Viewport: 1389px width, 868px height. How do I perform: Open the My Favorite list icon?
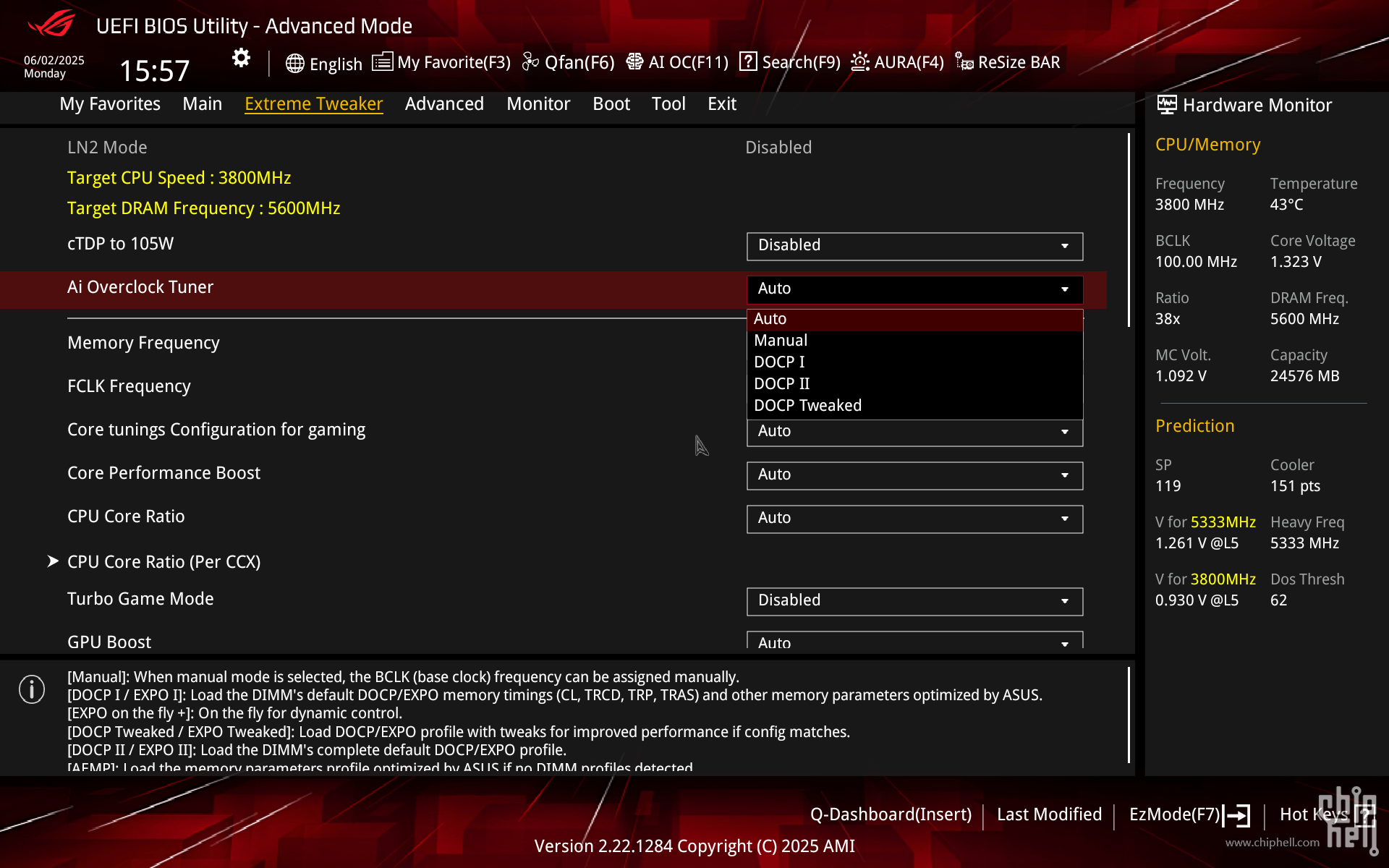383,61
